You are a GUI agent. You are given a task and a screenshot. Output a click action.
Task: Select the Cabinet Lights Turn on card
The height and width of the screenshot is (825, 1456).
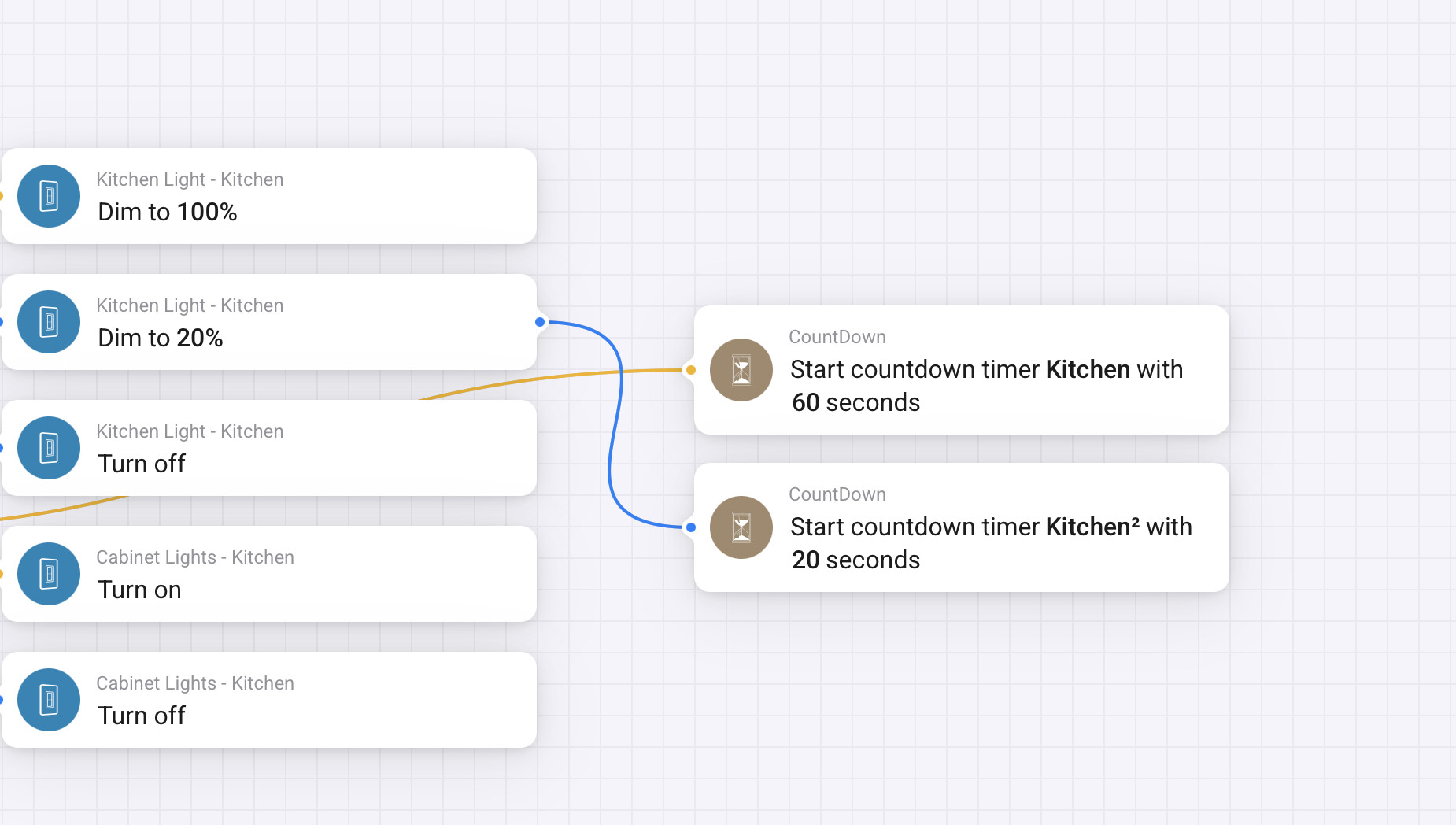click(269, 574)
